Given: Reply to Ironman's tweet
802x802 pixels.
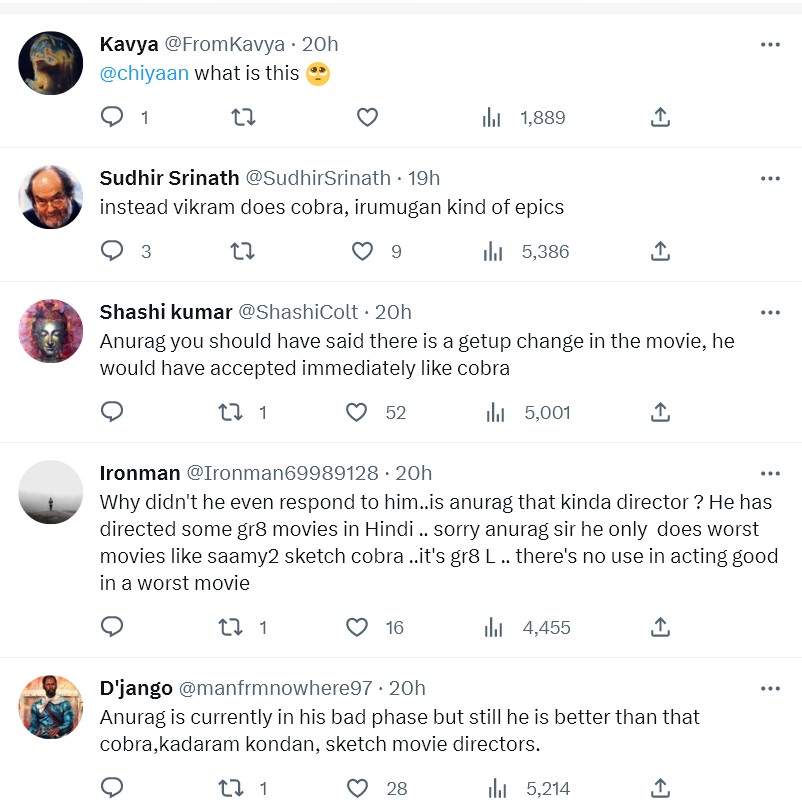Looking at the screenshot, I should [x=113, y=627].
